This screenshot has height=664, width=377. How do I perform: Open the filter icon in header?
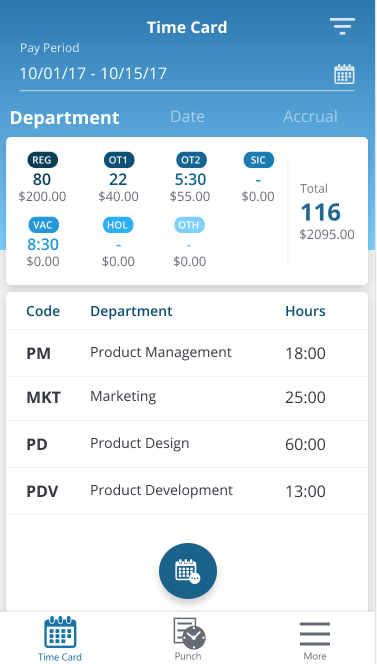click(x=342, y=27)
